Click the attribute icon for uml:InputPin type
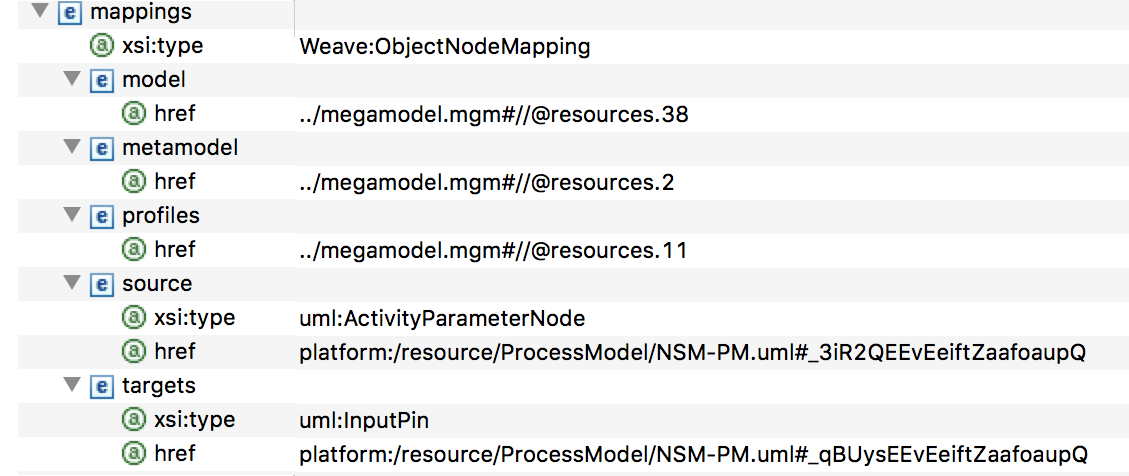The width and height of the screenshot is (1129, 476). (131, 420)
